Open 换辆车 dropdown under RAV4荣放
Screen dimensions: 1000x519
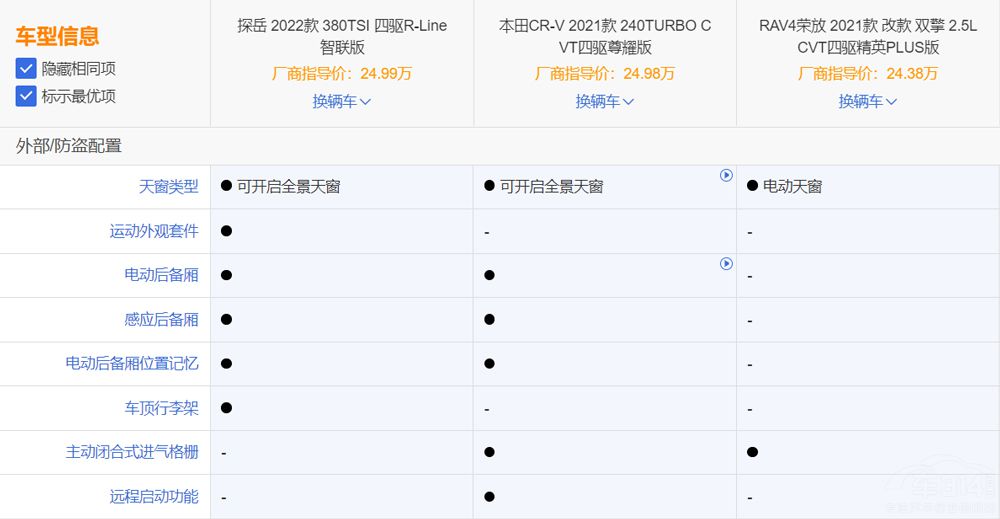(x=868, y=101)
